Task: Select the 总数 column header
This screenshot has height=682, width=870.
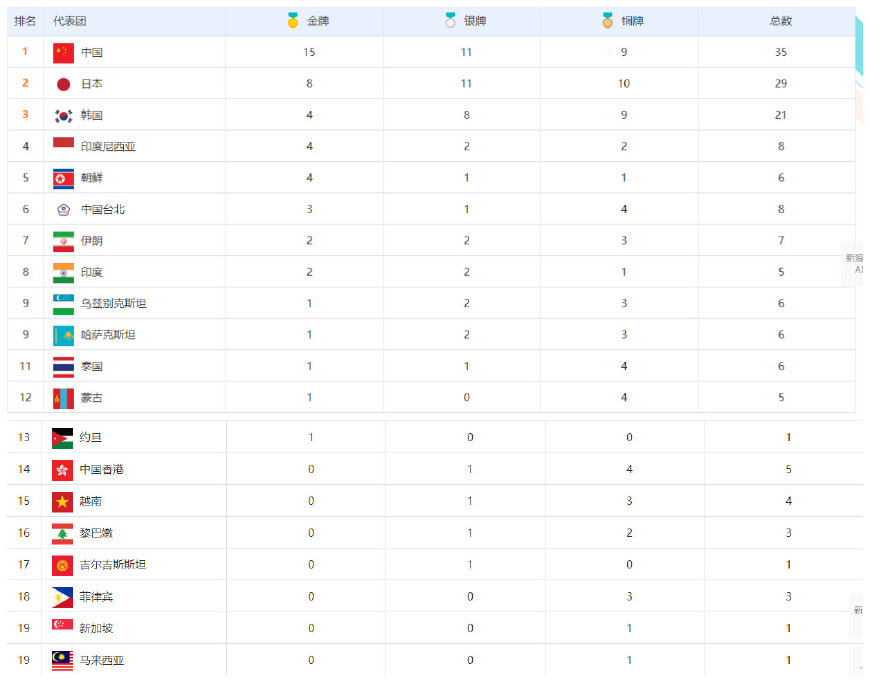Action: pos(780,21)
